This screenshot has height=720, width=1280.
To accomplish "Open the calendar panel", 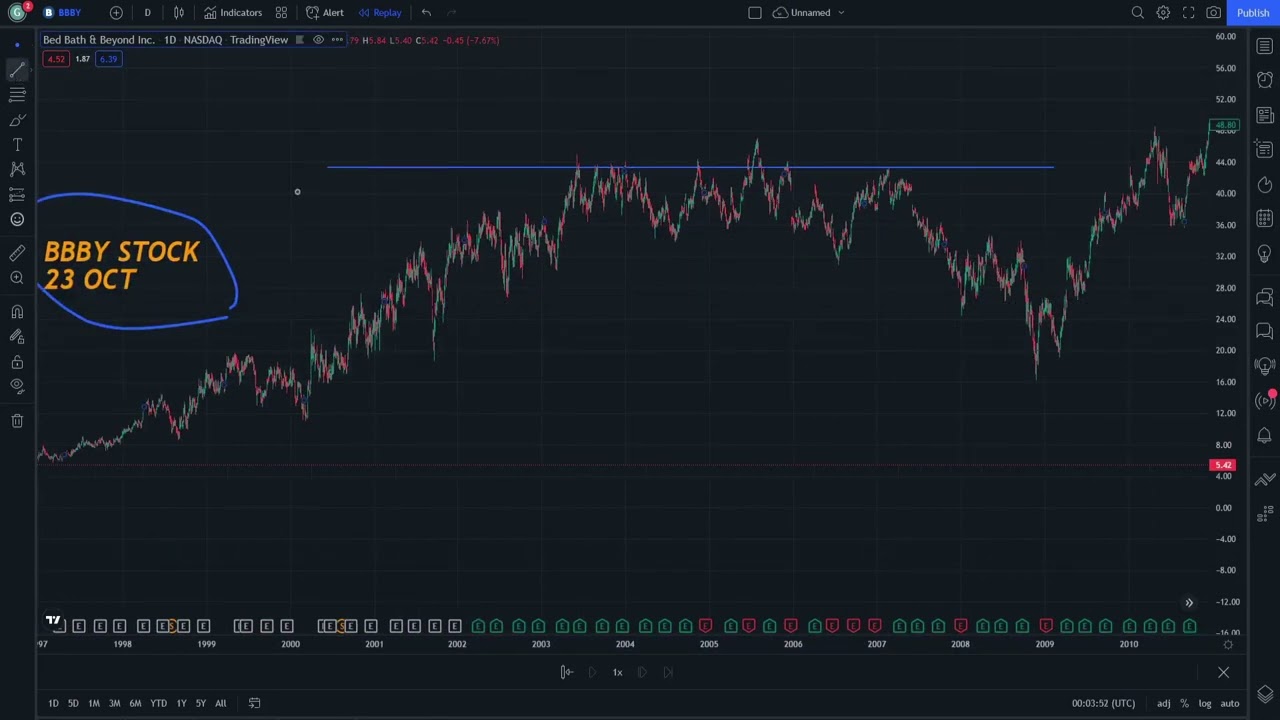I will 1265,219.
